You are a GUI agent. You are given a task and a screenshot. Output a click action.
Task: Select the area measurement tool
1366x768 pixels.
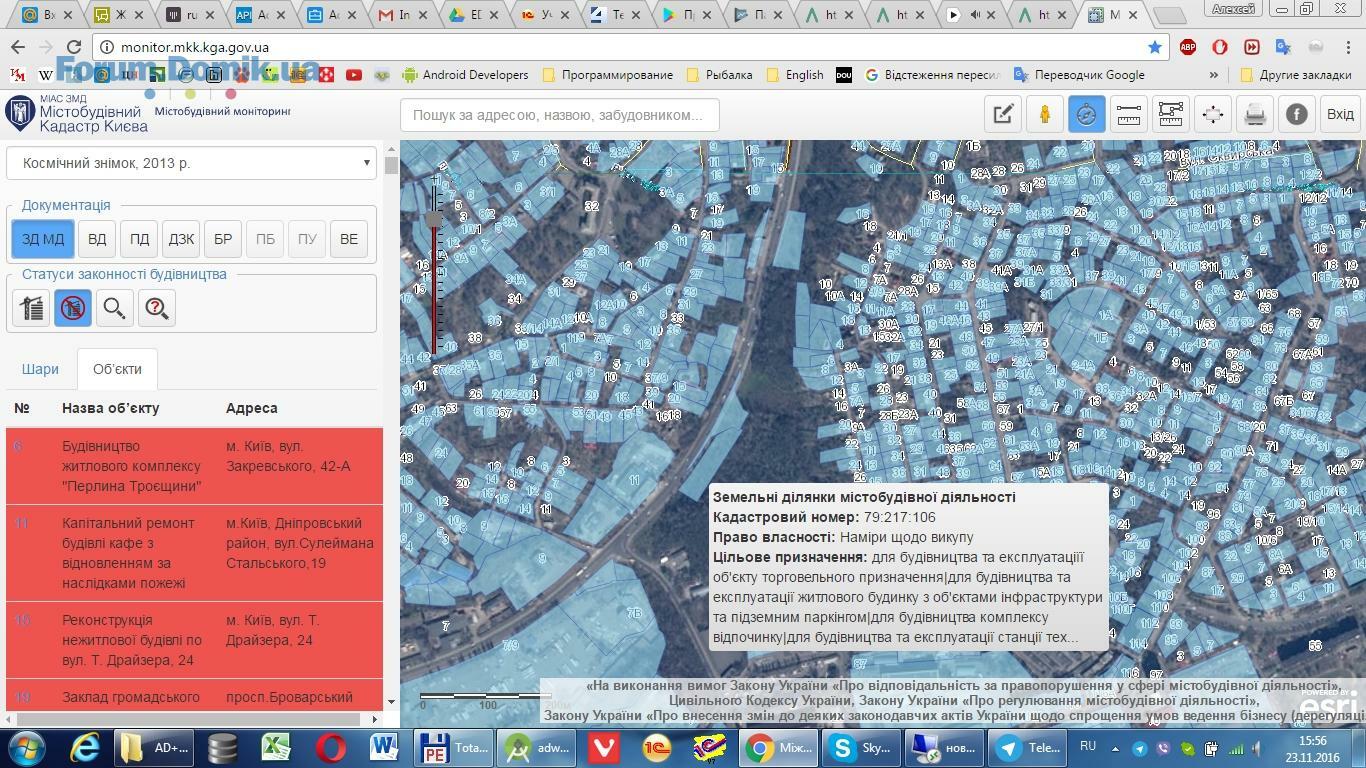(1170, 115)
